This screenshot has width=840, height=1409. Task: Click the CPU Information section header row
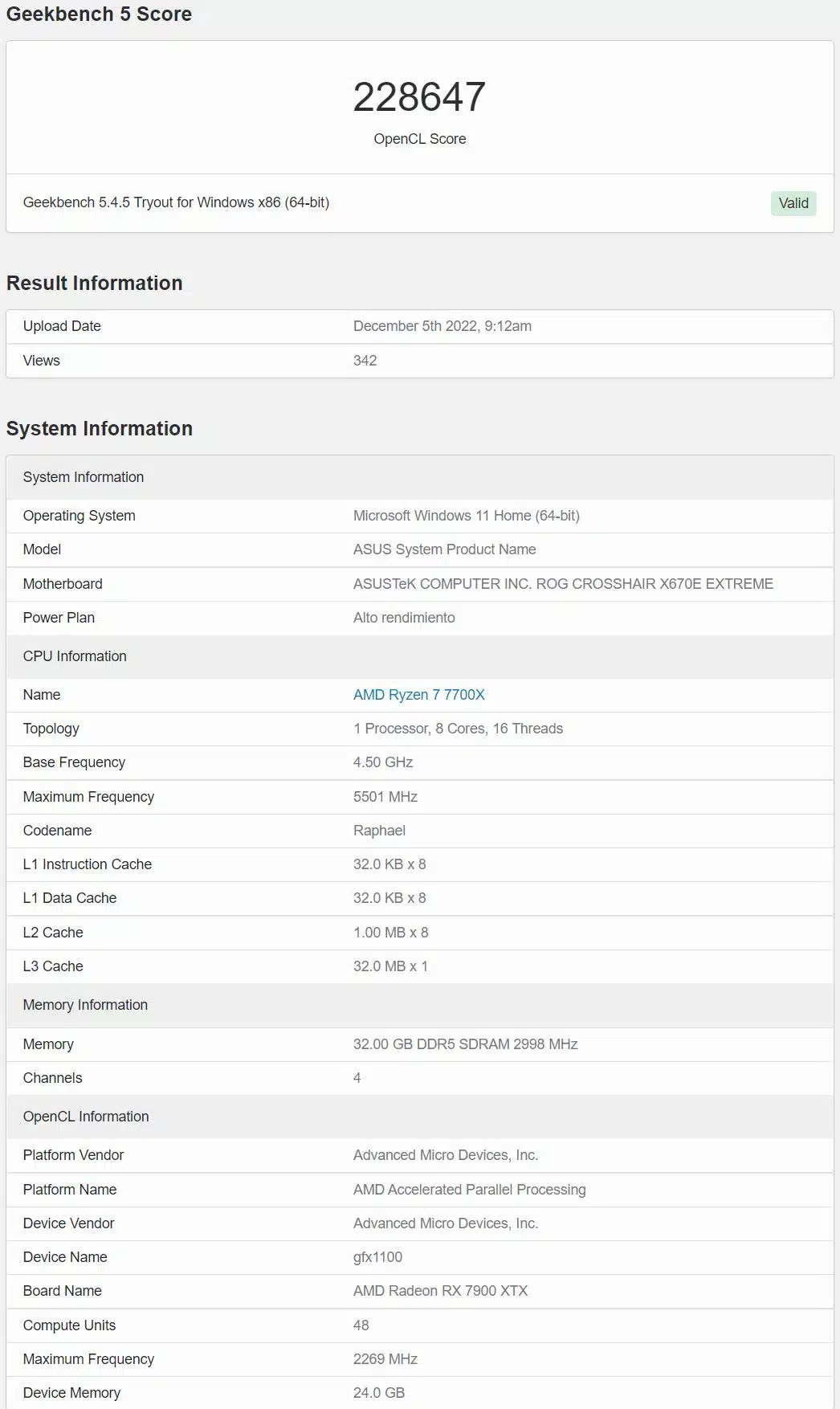[x=419, y=656]
